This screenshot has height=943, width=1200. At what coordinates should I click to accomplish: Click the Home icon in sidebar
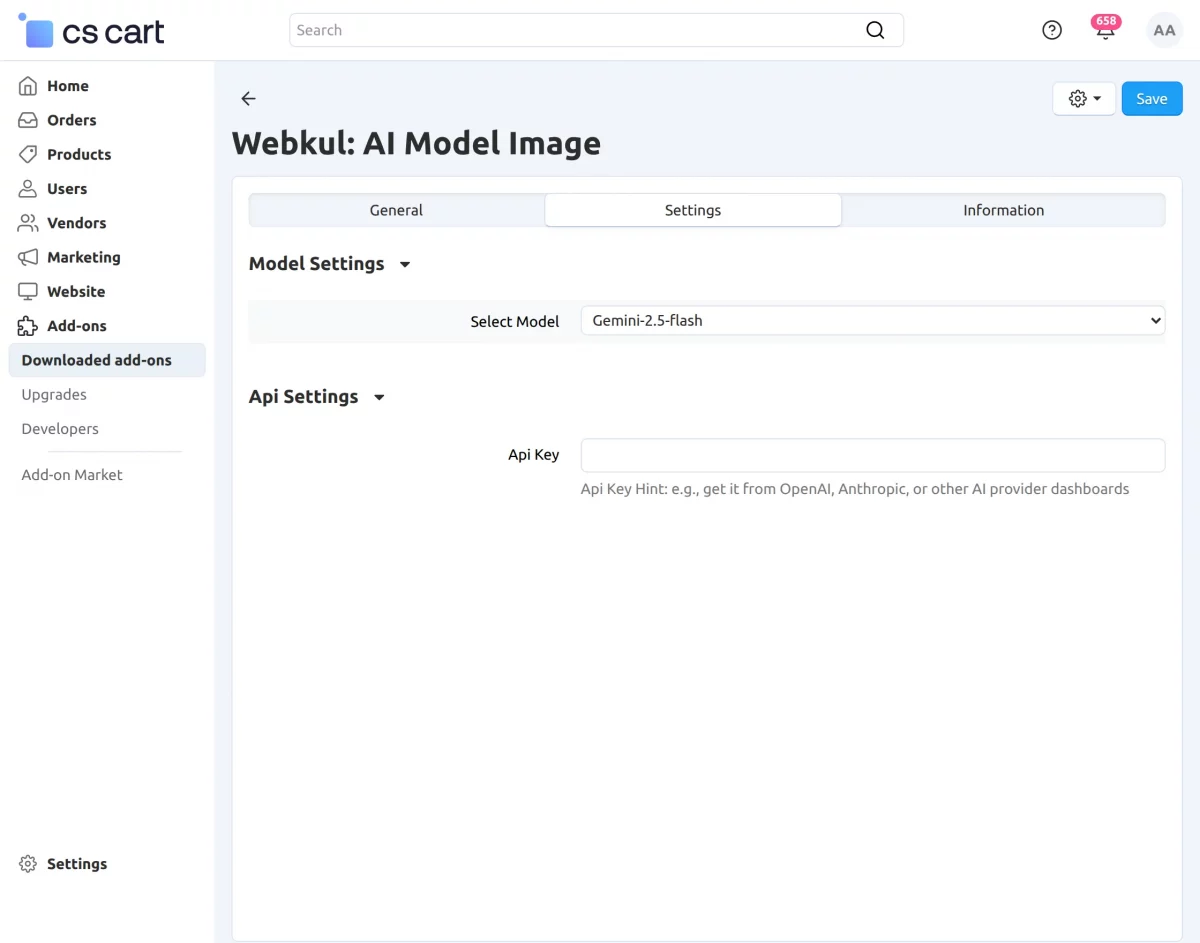tap(28, 86)
